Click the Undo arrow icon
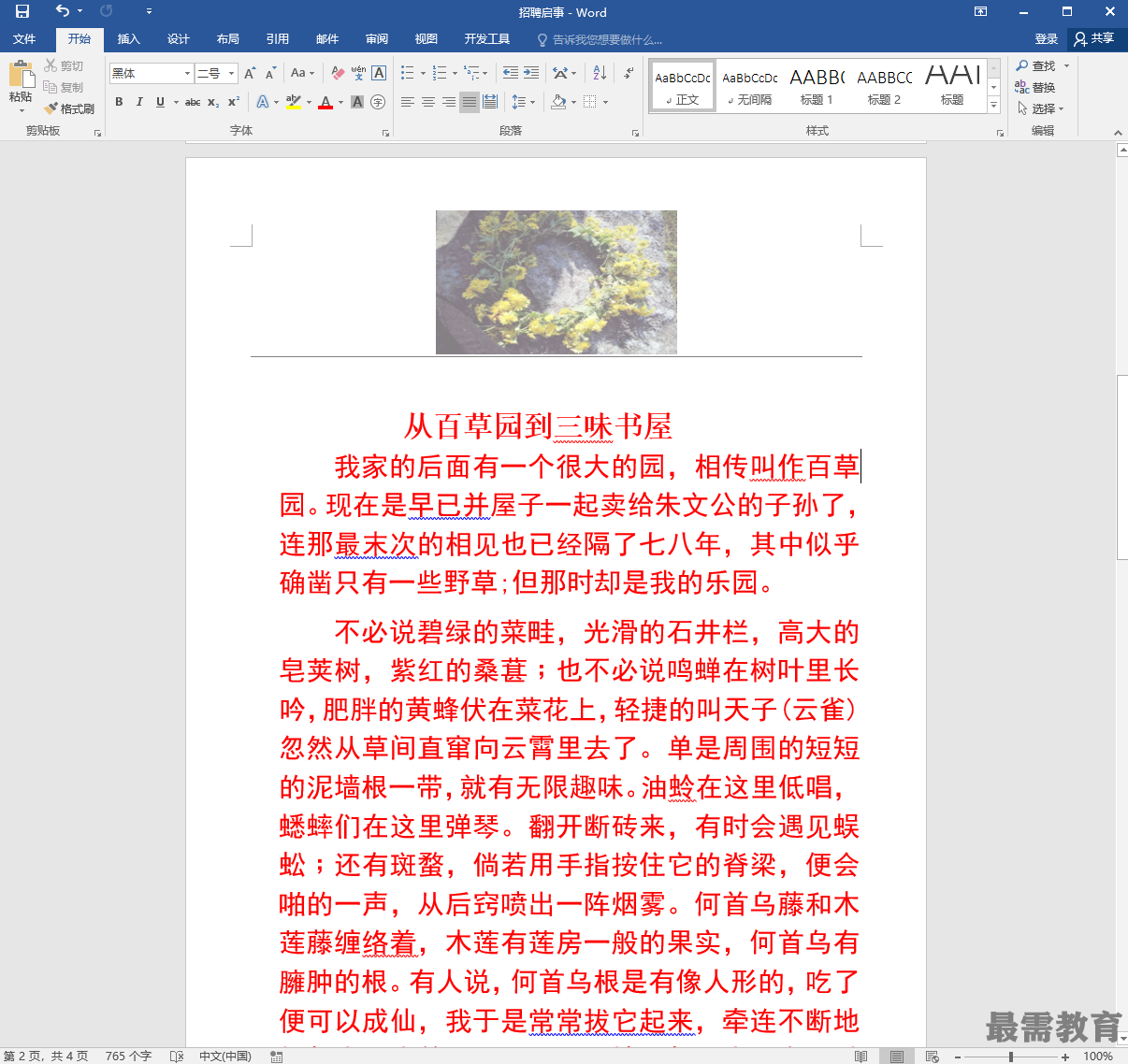The height and width of the screenshot is (1064, 1128). click(63, 11)
